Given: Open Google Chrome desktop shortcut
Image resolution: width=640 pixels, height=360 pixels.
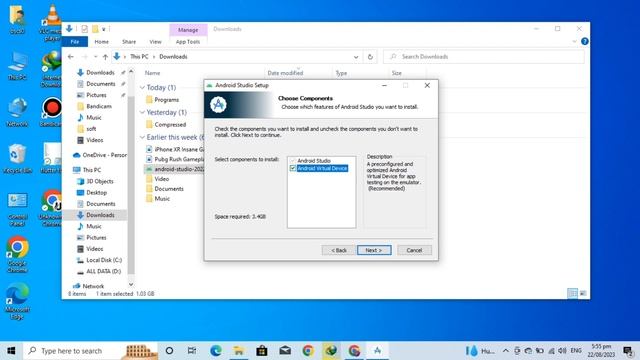Looking at the screenshot, I should click(17, 253).
